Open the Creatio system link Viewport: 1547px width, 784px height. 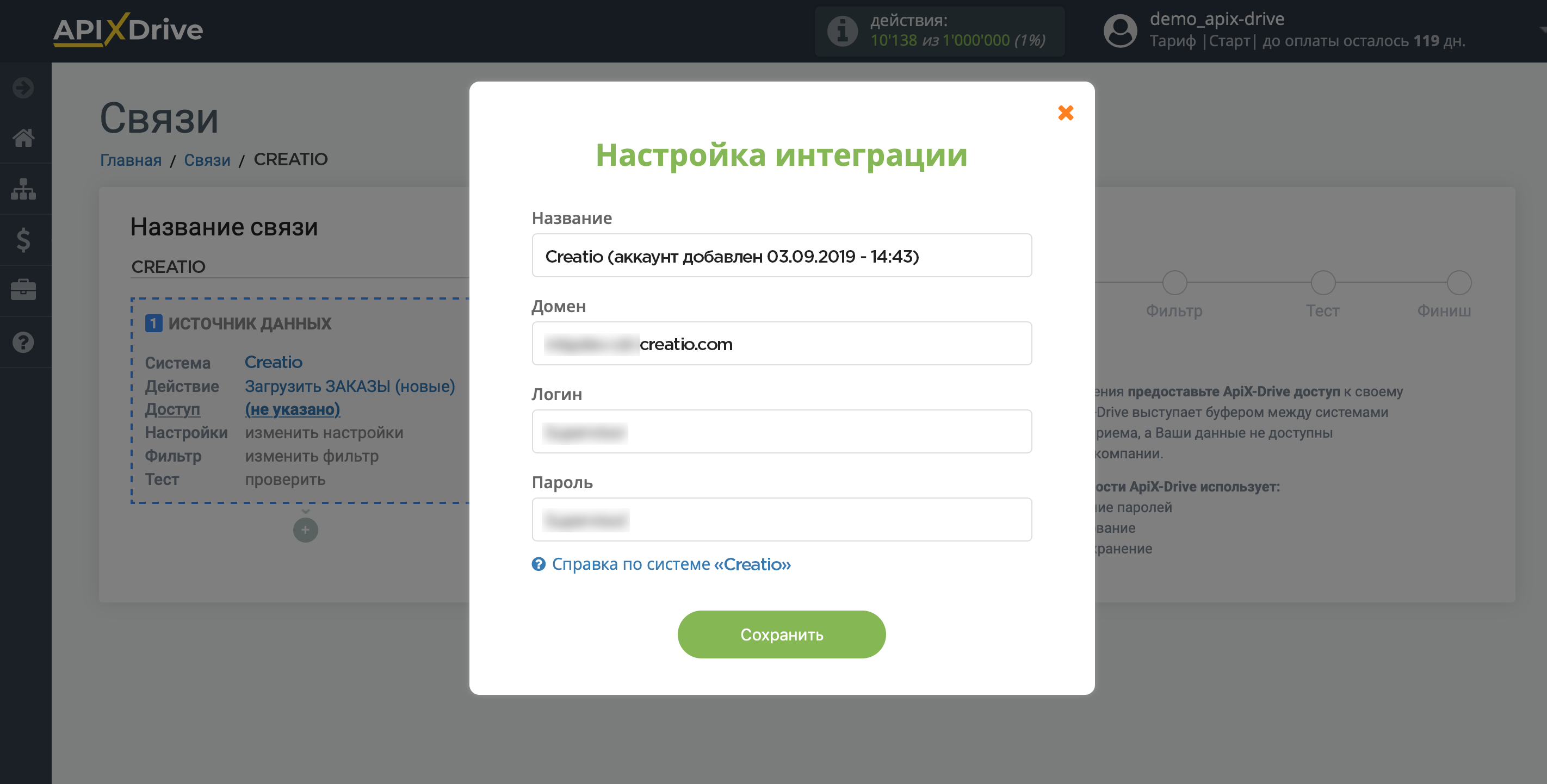[x=273, y=363]
